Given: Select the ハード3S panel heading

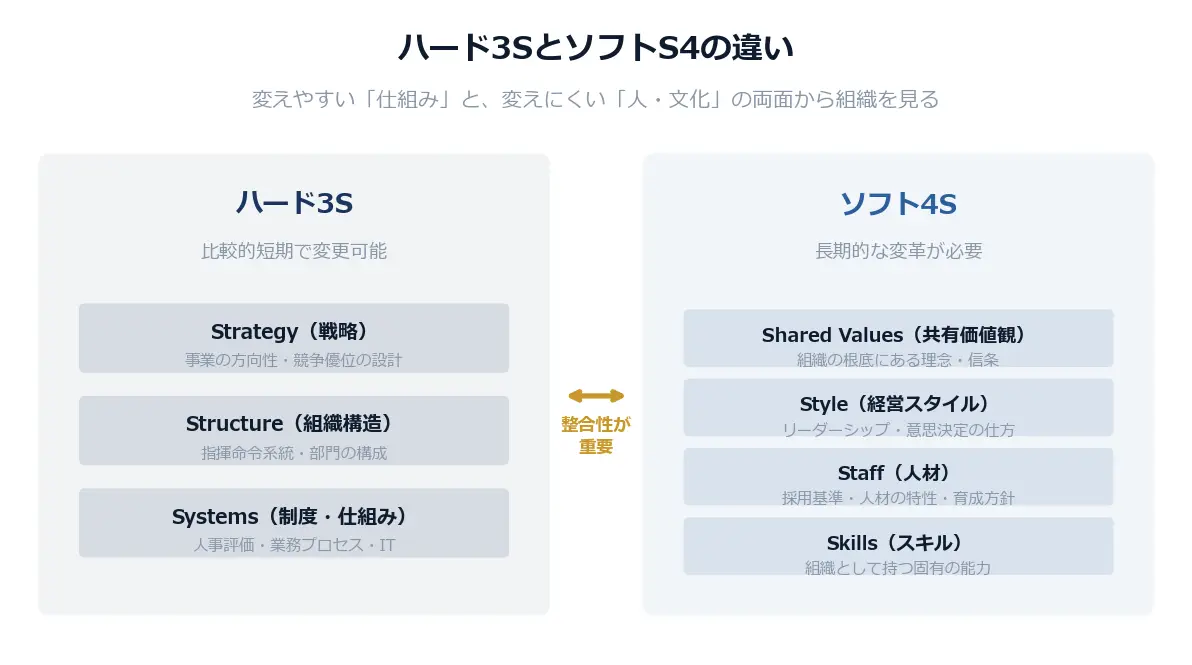Looking at the screenshot, I should pos(294,203).
